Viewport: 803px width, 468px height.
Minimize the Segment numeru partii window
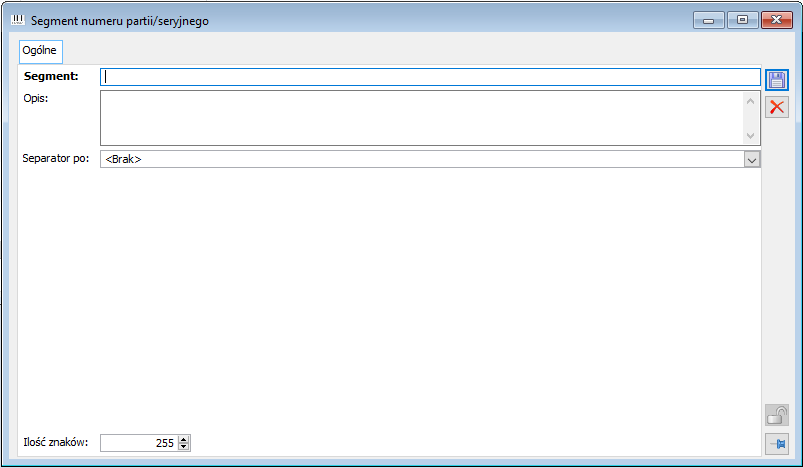(708, 20)
